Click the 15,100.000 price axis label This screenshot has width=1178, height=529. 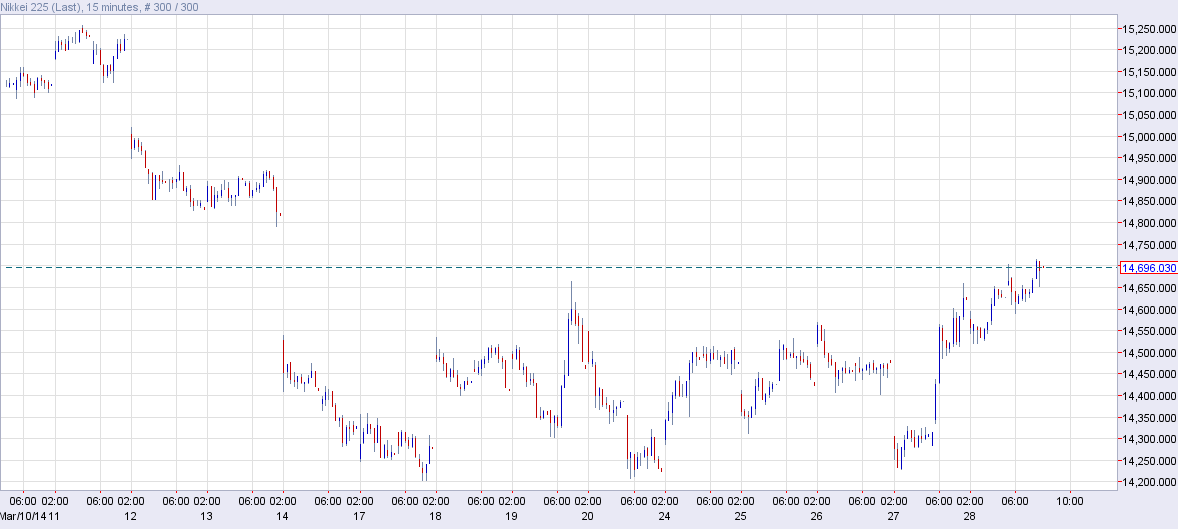point(1148,94)
